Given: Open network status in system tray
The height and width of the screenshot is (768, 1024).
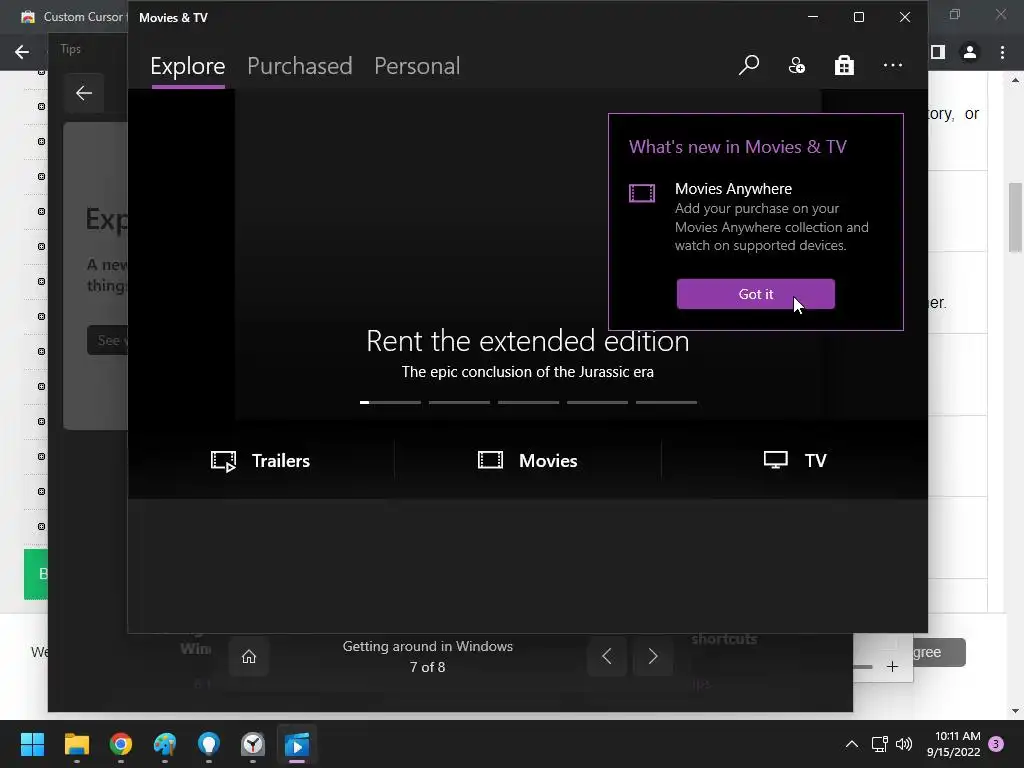Looking at the screenshot, I should (880, 744).
